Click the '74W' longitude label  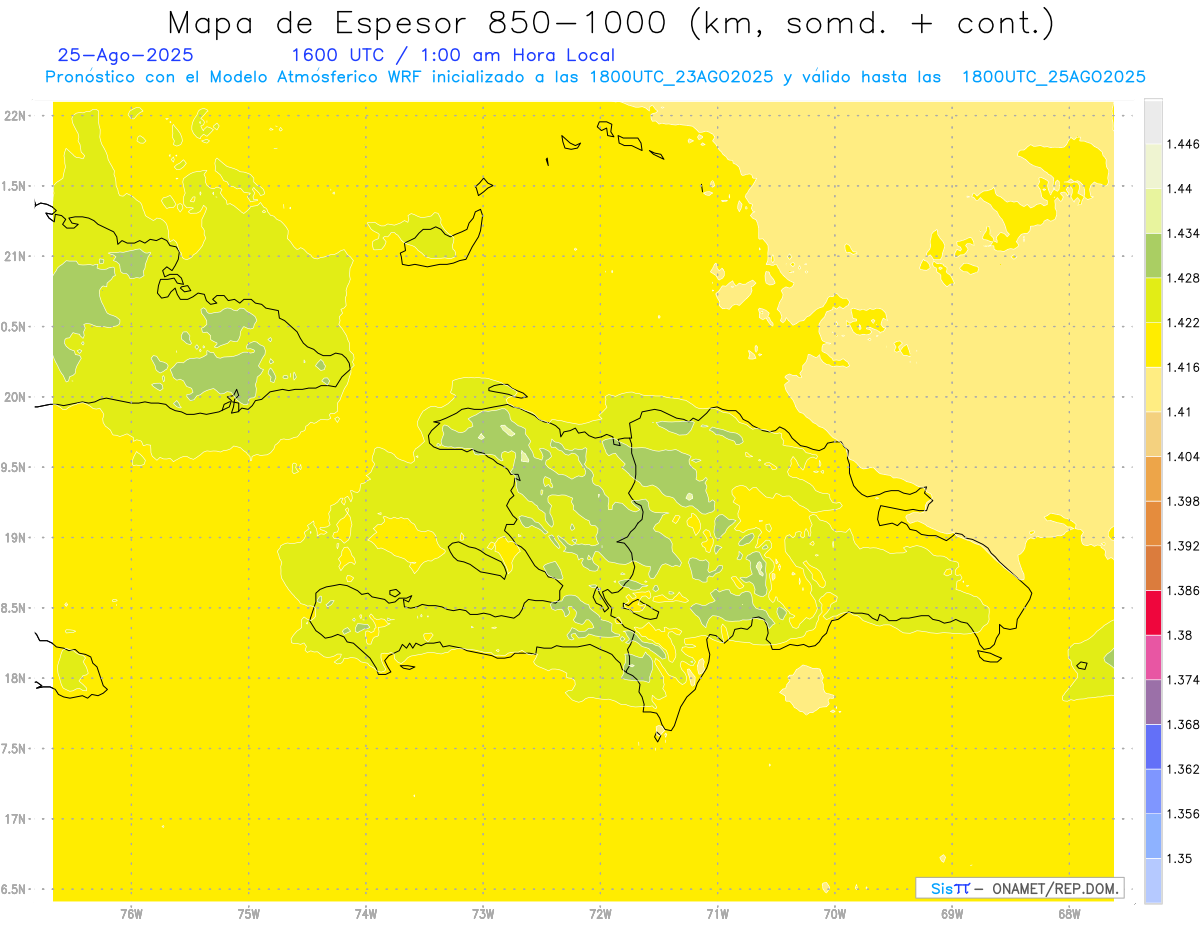tap(366, 914)
